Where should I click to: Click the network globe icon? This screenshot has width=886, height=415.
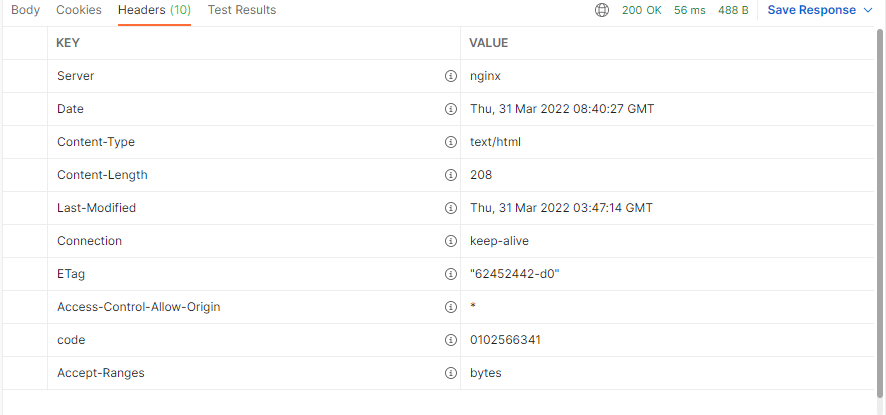point(602,10)
